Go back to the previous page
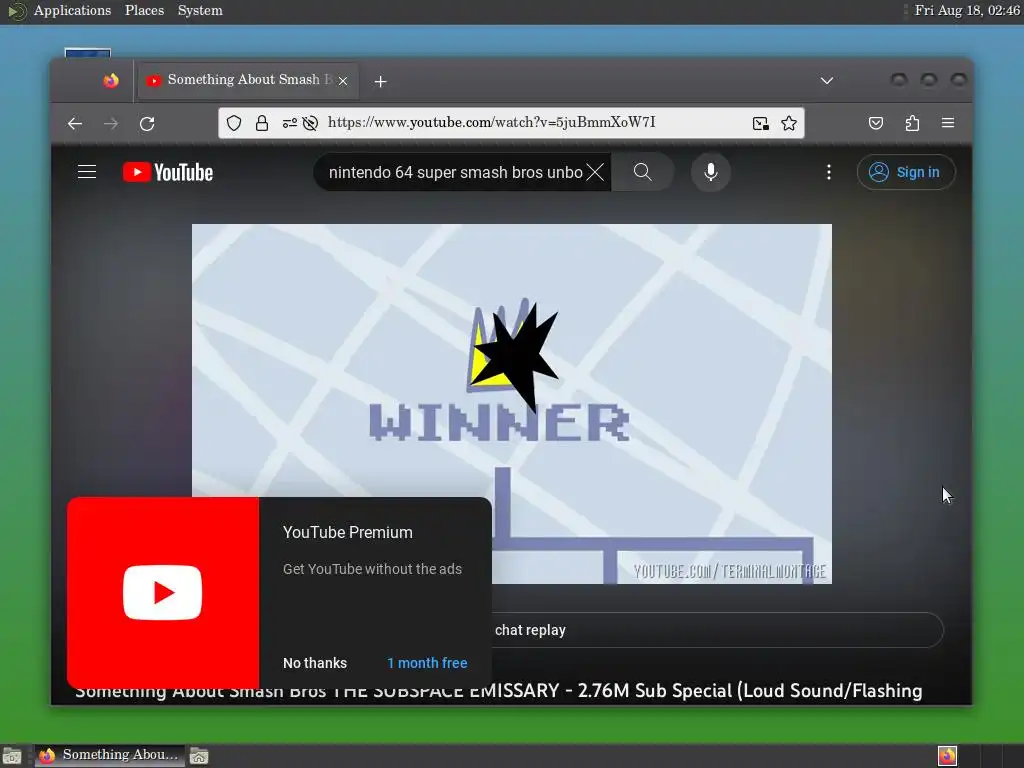This screenshot has height=768, width=1024. coord(75,123)
